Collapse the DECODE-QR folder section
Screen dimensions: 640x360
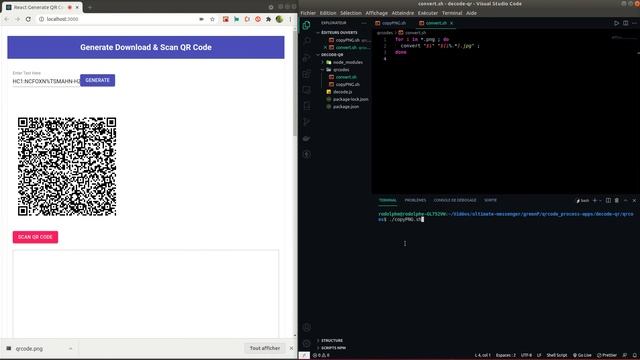click(x=331, y=55)
